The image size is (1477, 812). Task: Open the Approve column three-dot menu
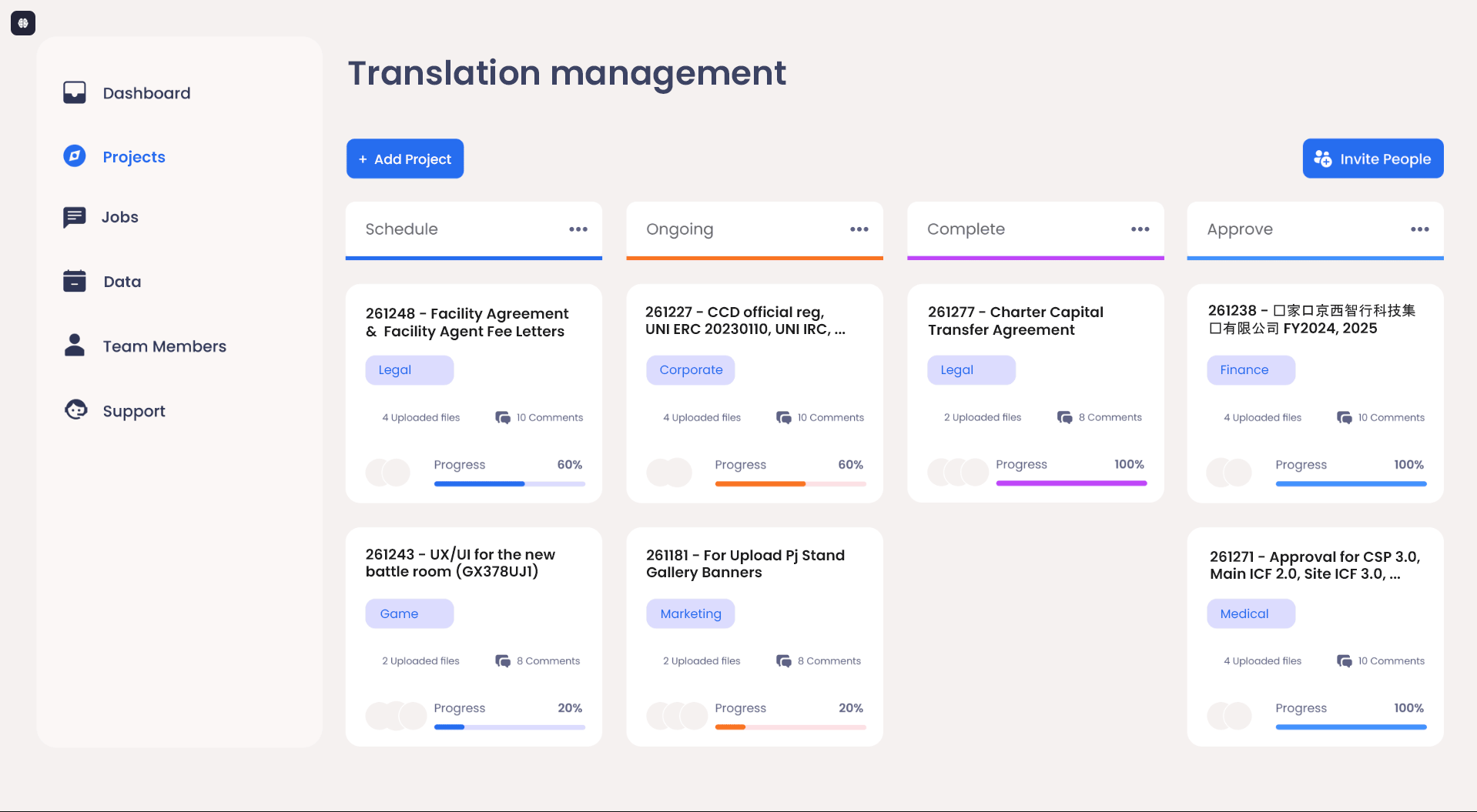(1420, 229)
